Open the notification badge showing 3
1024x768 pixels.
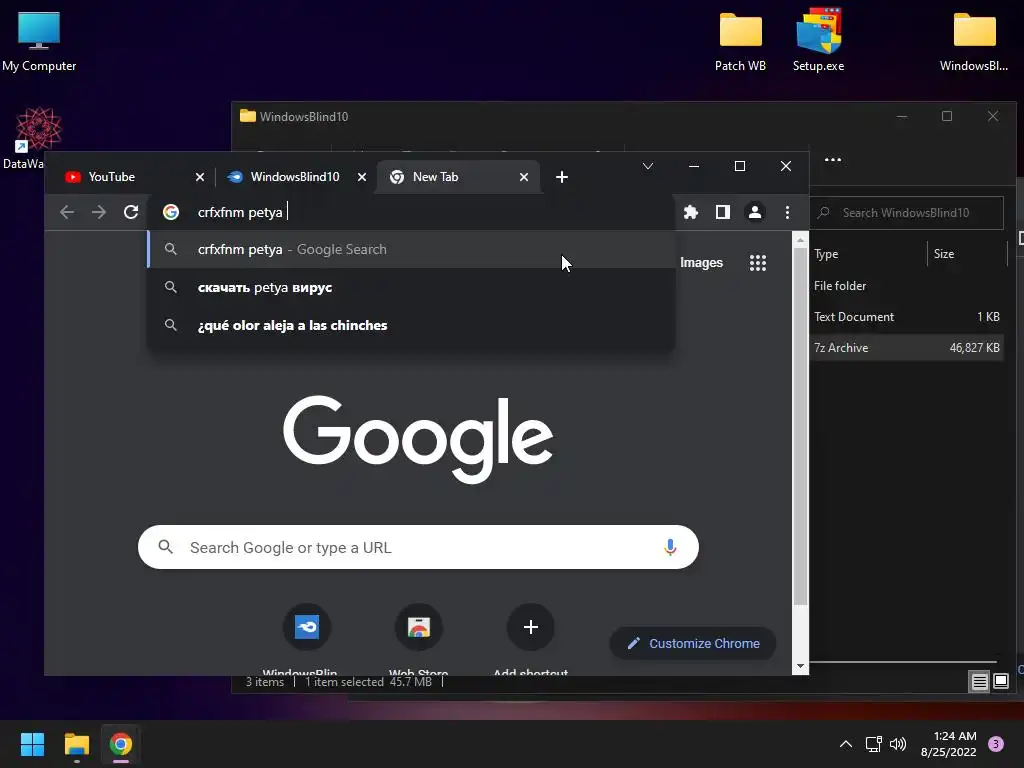click(996, 744)
